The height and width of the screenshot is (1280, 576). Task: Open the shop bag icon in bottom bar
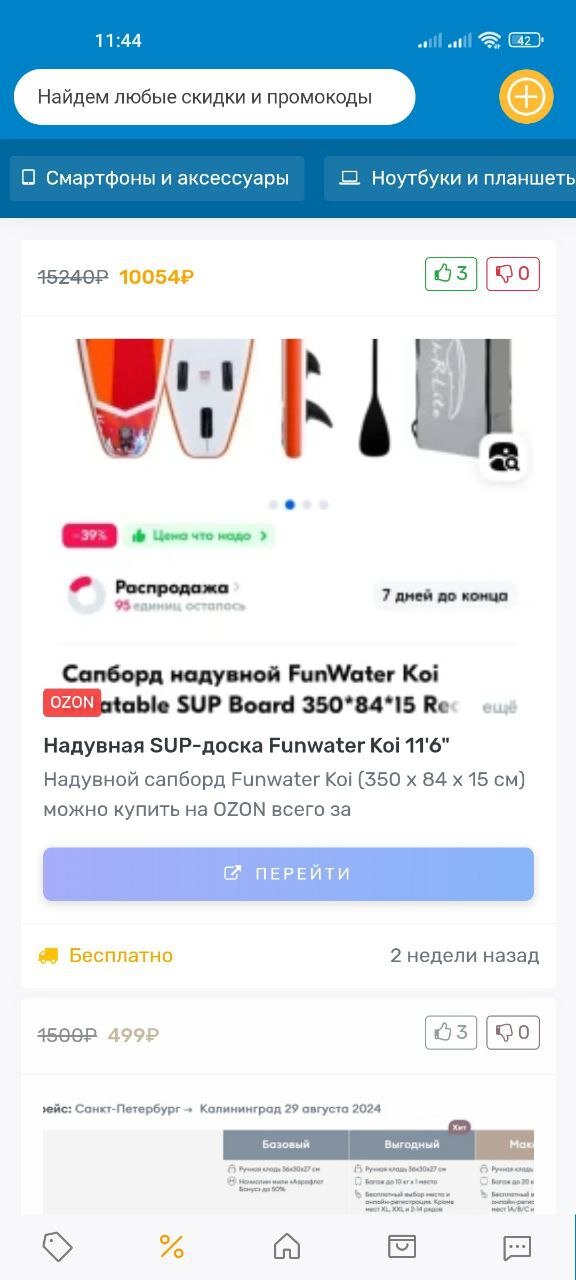click(x=402, y=1246)
